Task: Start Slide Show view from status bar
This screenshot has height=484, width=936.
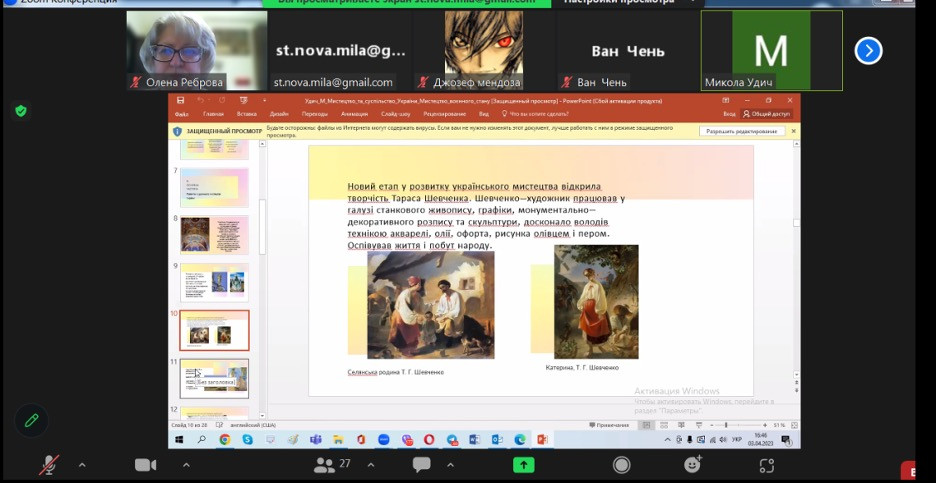Action: (x=698, y=425)
